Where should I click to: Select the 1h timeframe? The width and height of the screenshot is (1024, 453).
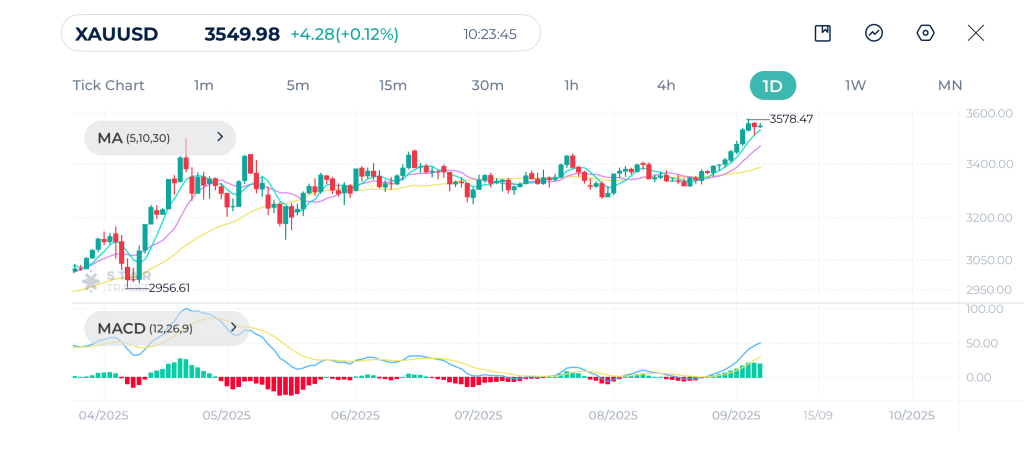pyautogui.click(x=571, y=85)
